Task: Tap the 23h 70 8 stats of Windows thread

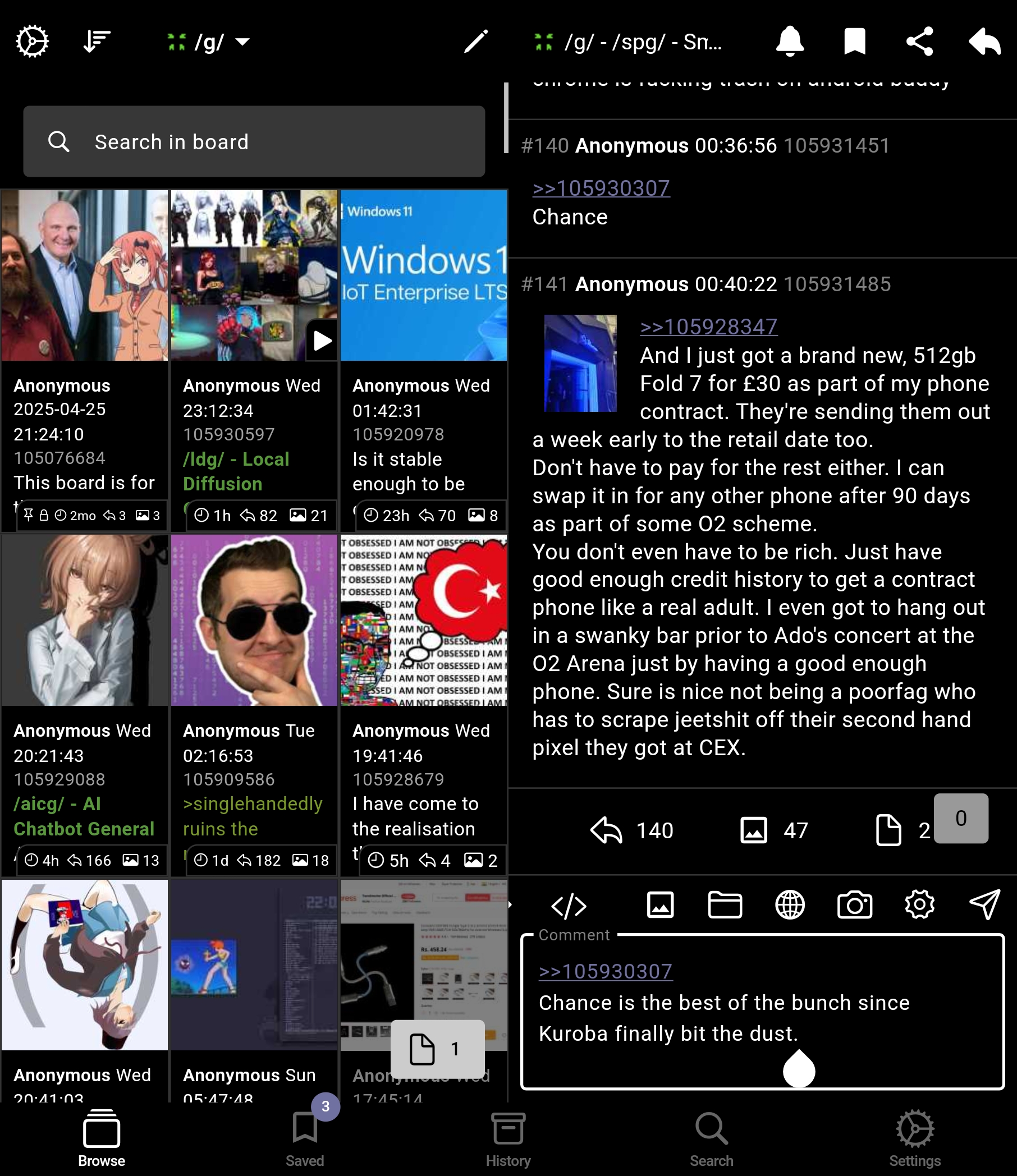Action: tap(430, 516)
